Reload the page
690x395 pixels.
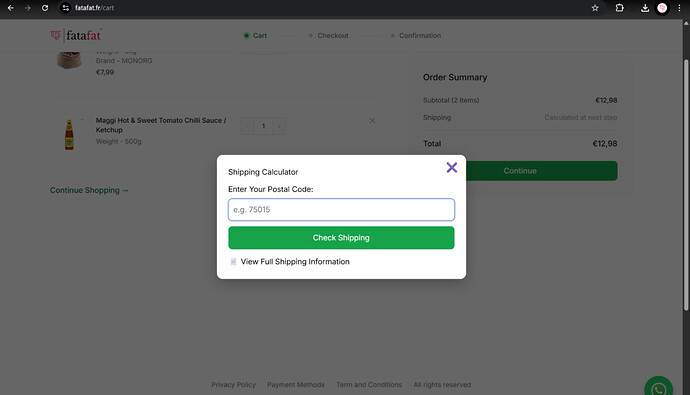coord(45,8)
